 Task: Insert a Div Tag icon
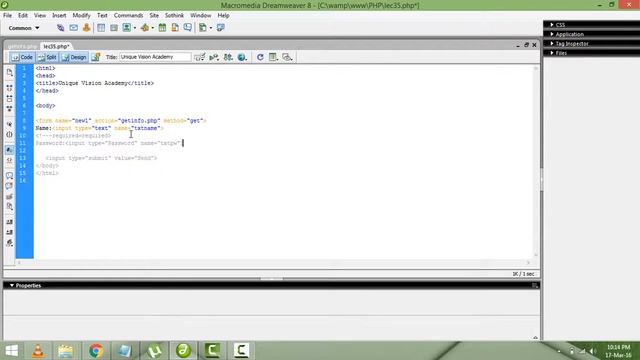114,28
